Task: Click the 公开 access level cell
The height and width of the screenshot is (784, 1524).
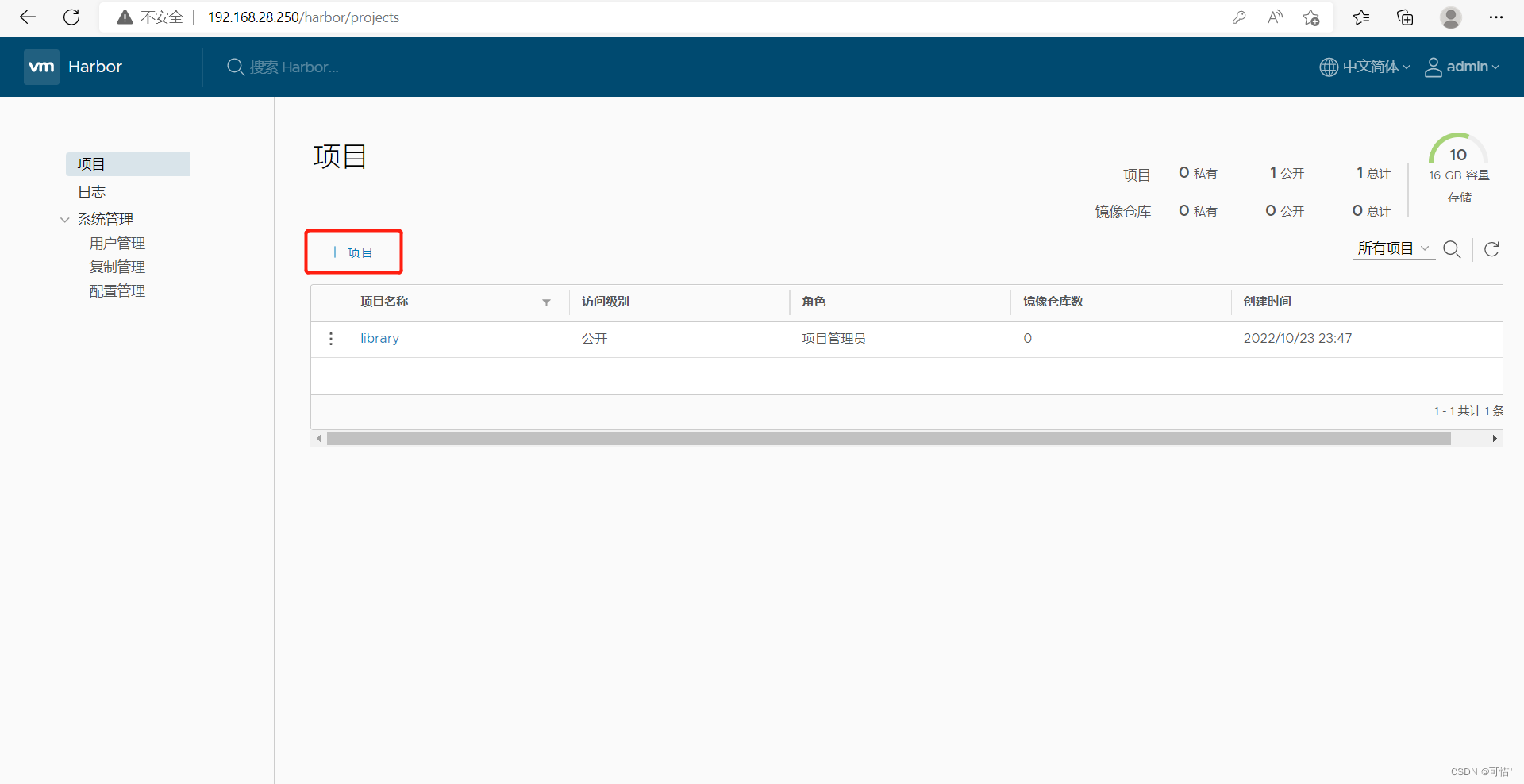Action: coord(595,339)
